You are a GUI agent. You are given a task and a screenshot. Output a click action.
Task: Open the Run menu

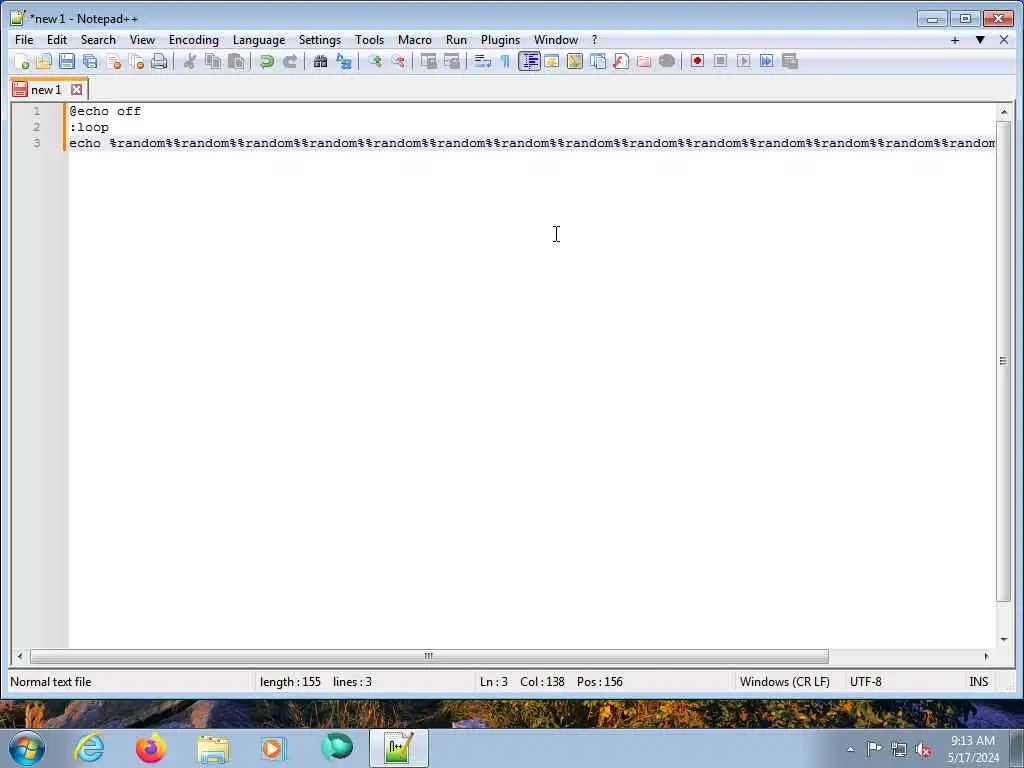pos(456,40)
